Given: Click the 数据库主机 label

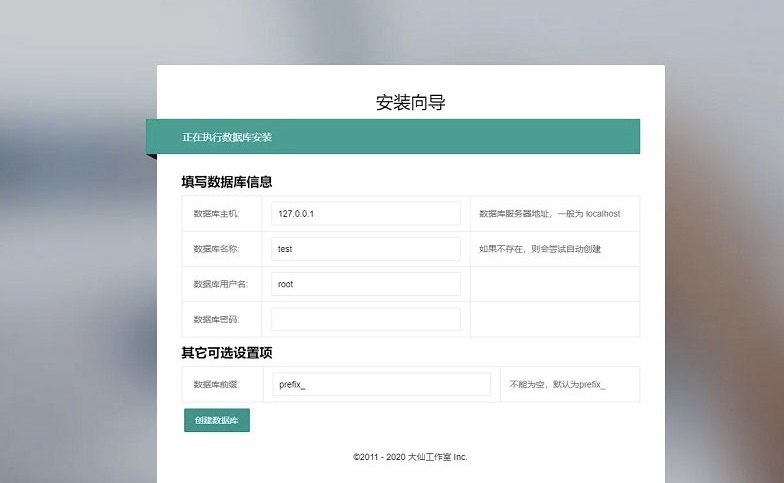Looking at the screenshot, I should point(216,214).
